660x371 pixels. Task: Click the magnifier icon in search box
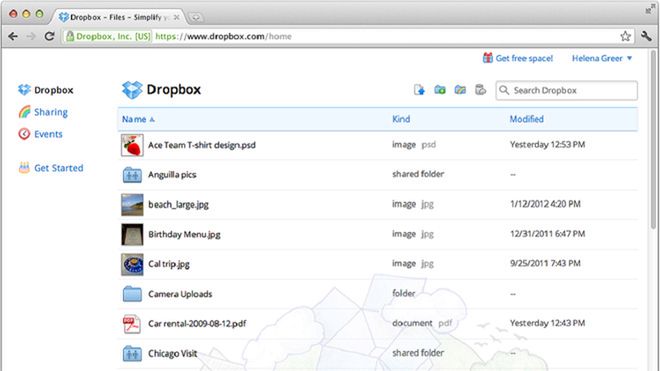click(504, 90)
